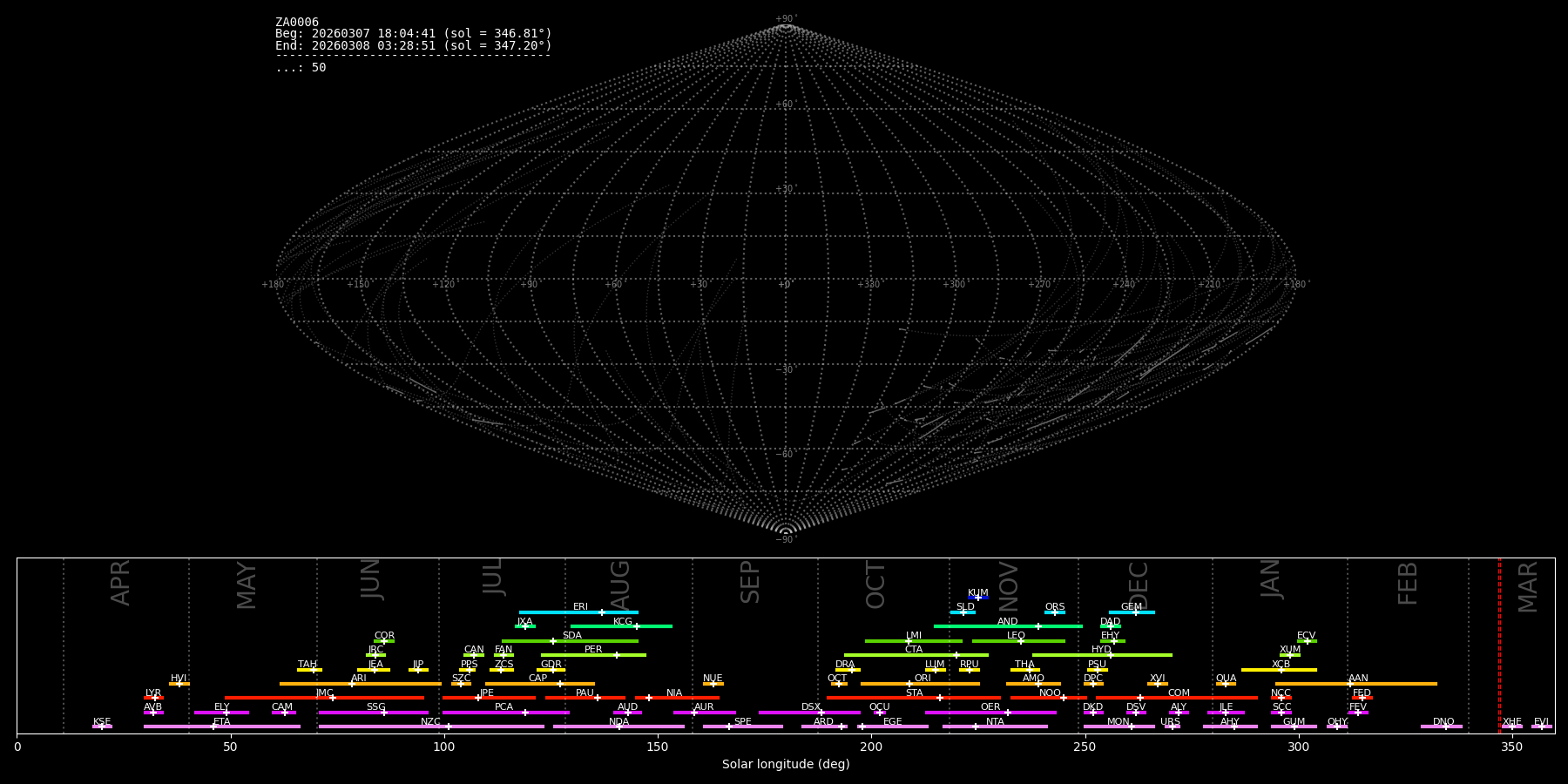The height and width of the screenshot is (784, 1568).
Task: Select the Beg: 20260307 18:04:41 line
Action: tap(414, 34)
